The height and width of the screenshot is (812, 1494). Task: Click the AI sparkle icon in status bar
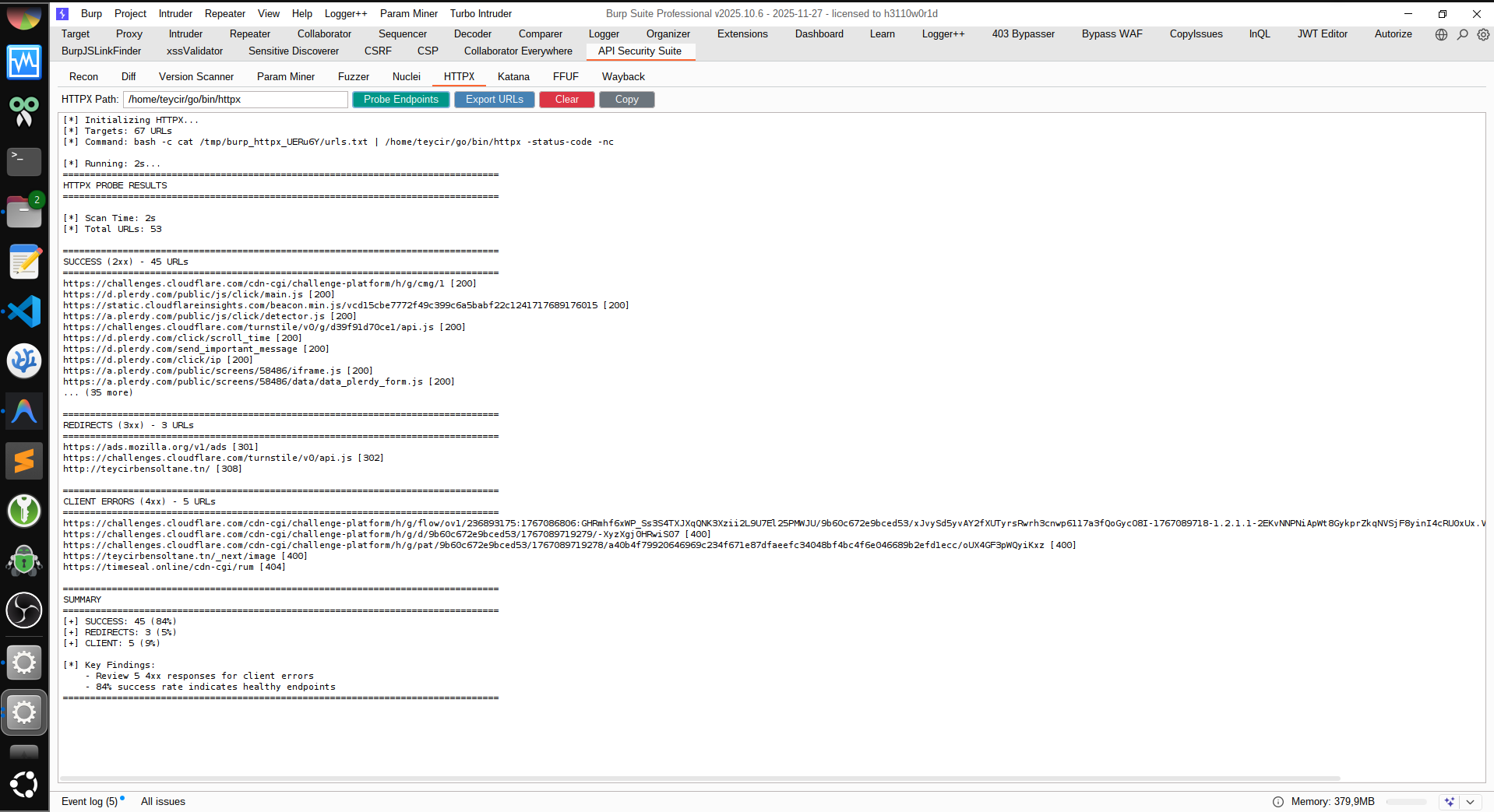[x=1449, y=802]
